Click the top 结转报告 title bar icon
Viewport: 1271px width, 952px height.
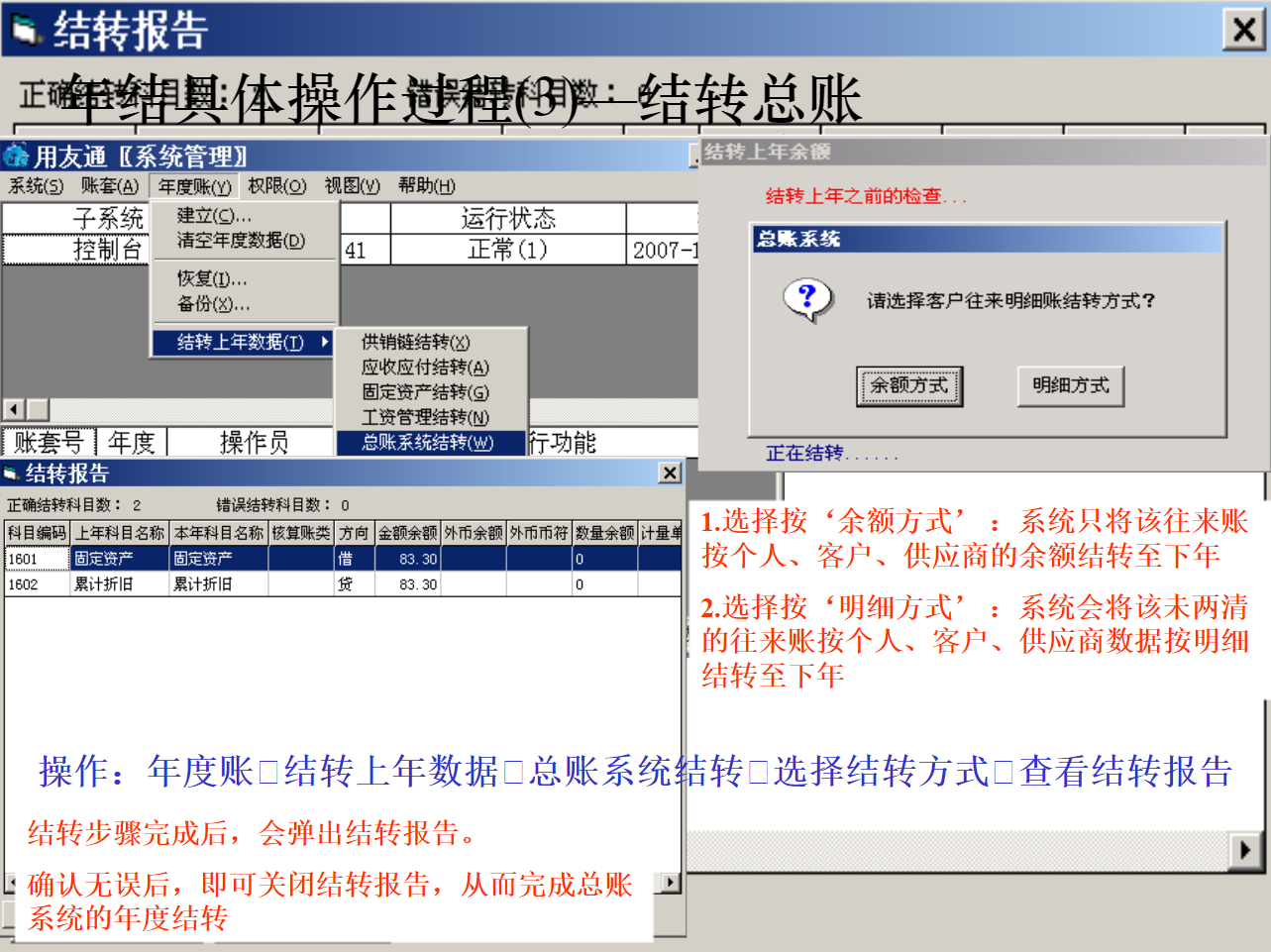(x=26, y=30)
